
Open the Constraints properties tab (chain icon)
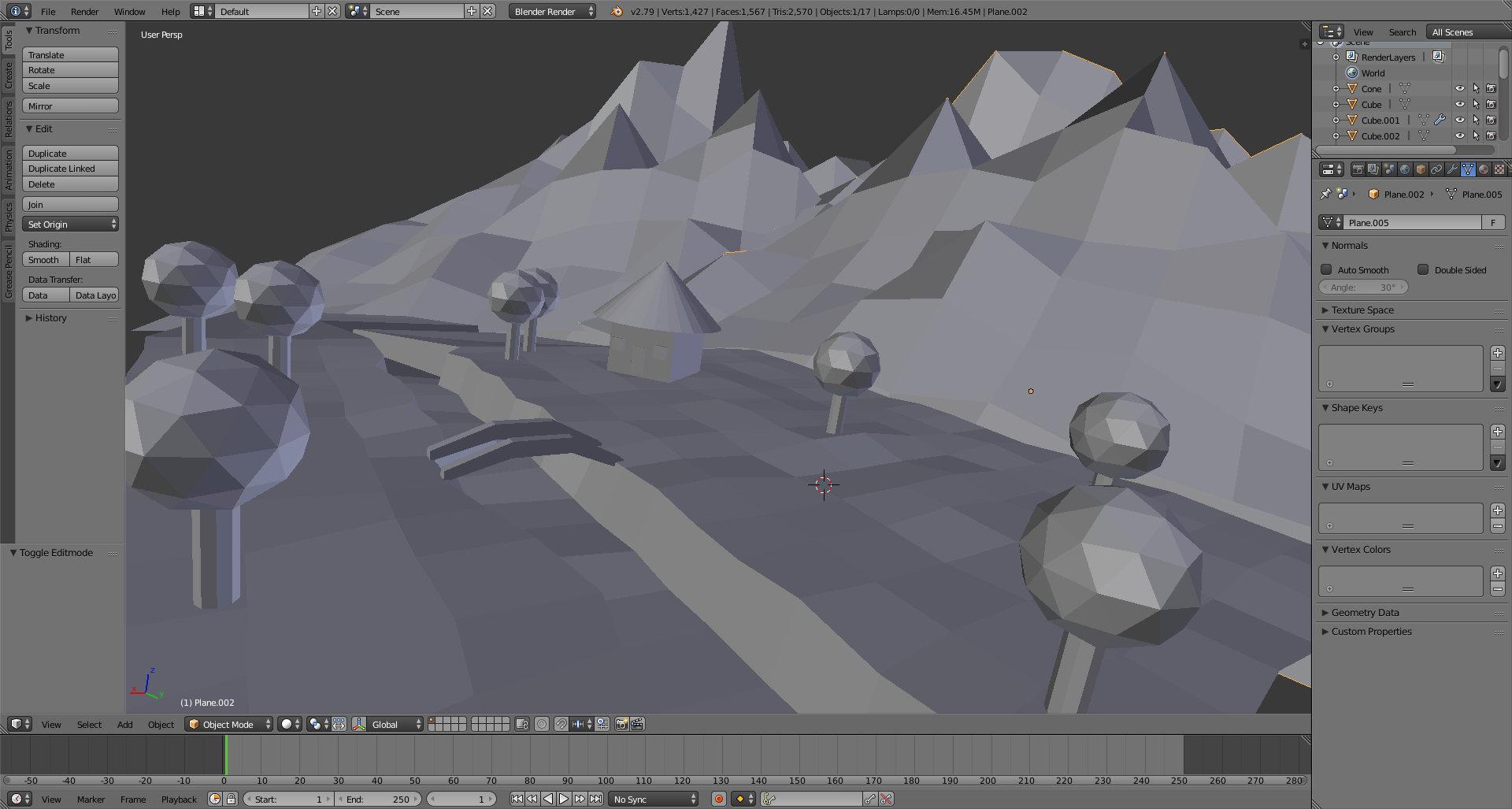point(1436,169)
